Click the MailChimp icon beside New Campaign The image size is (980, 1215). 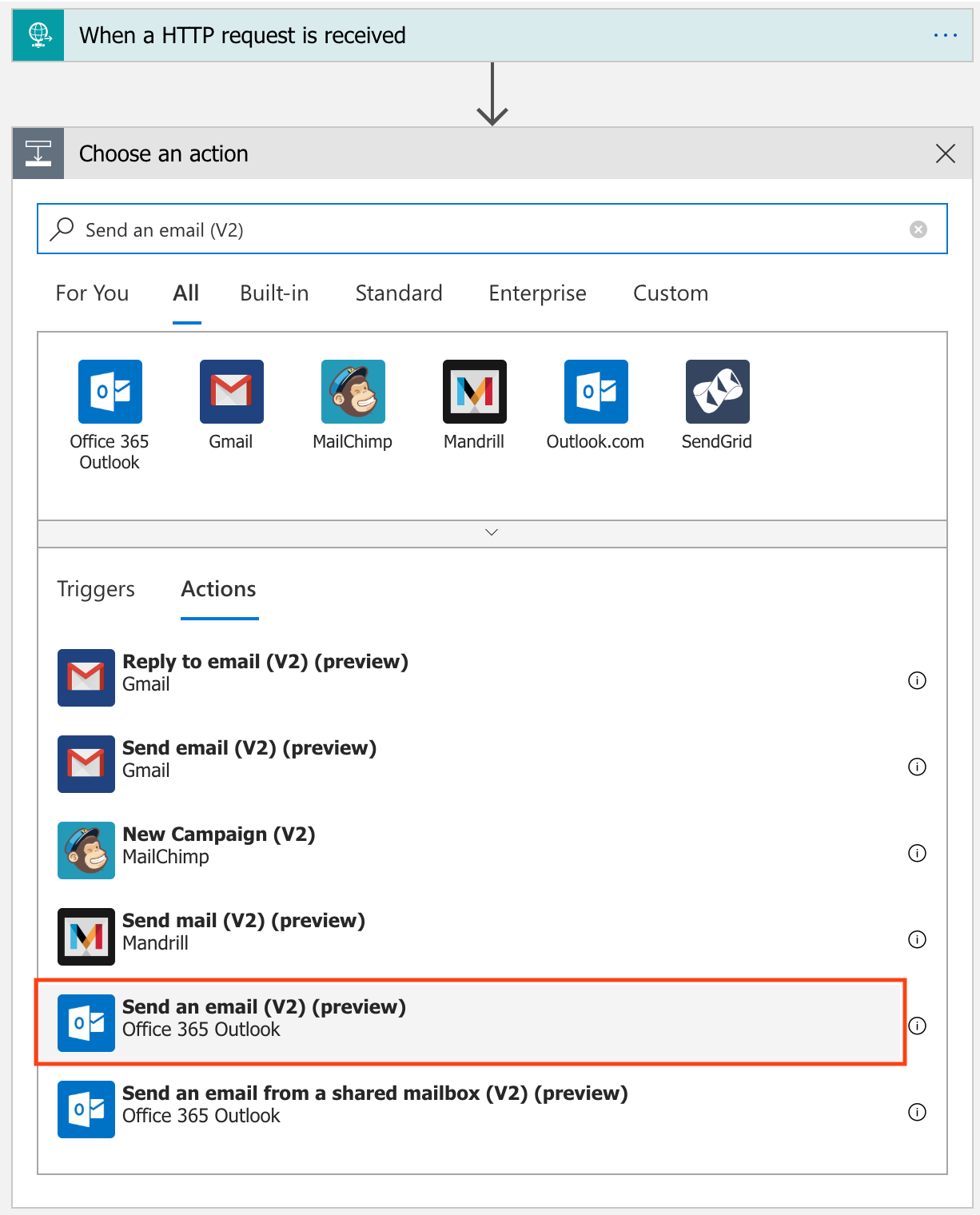coord(86,850)
